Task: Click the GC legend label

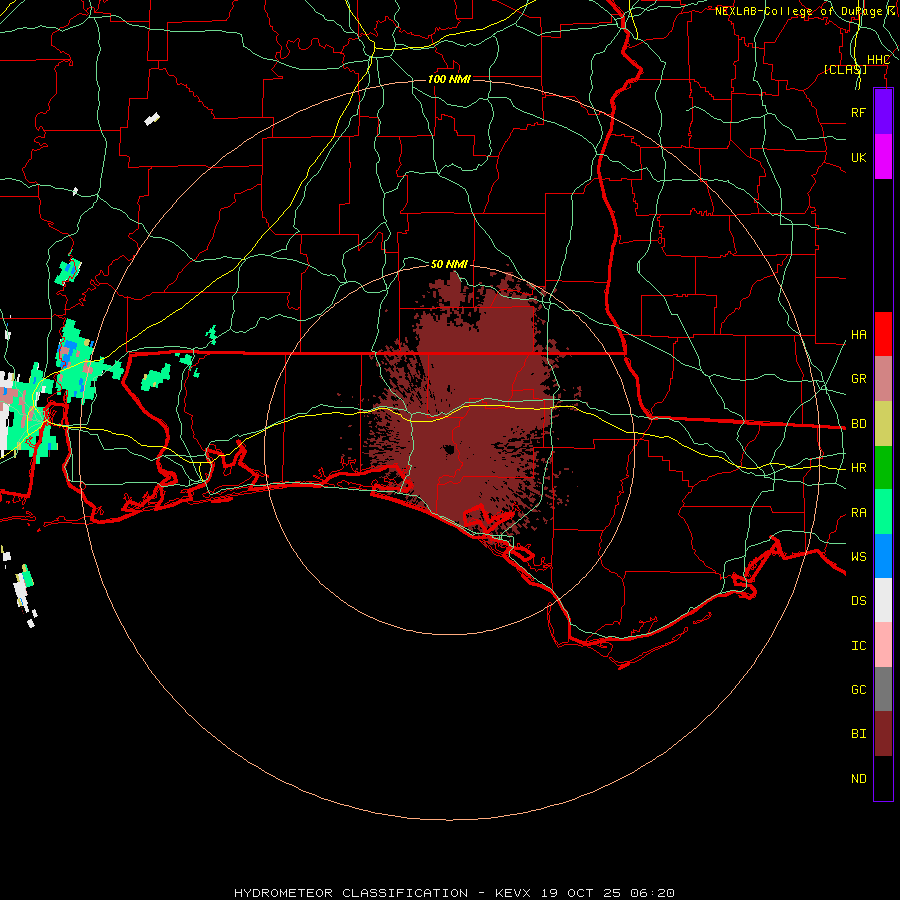Action: pyautogui.click(x=858, y=689)
